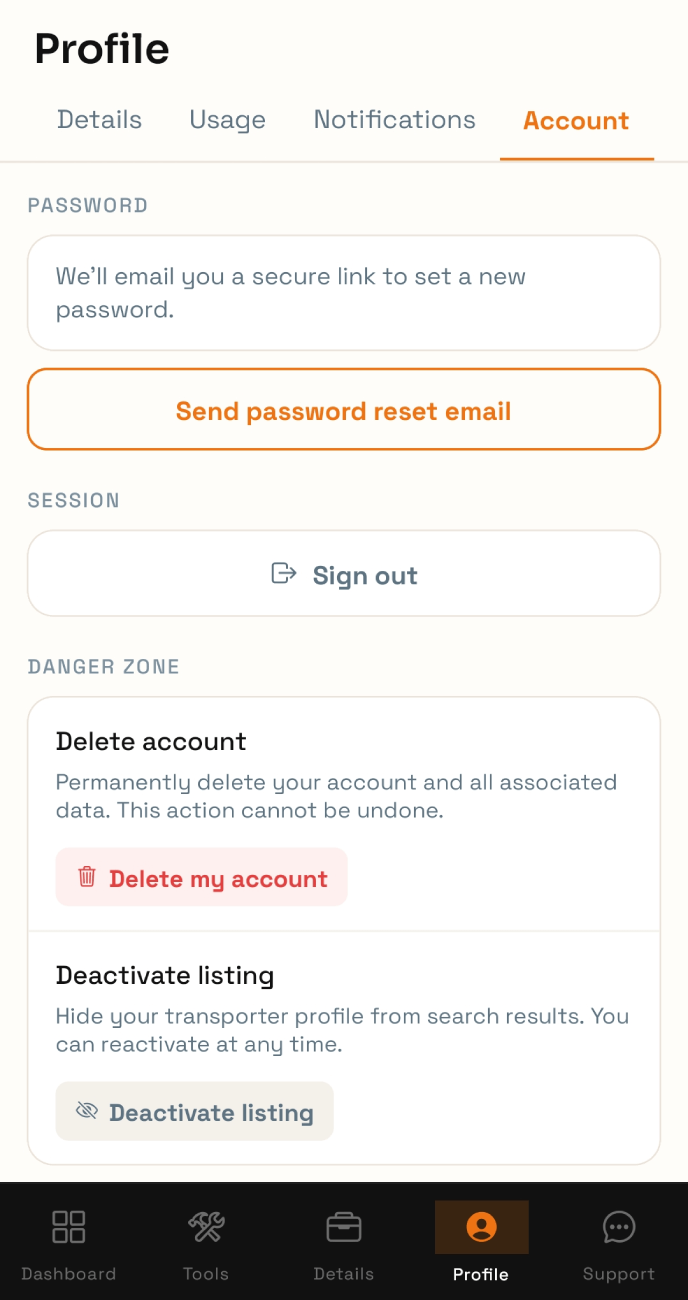Click the Deactivate listing button

194,1111
